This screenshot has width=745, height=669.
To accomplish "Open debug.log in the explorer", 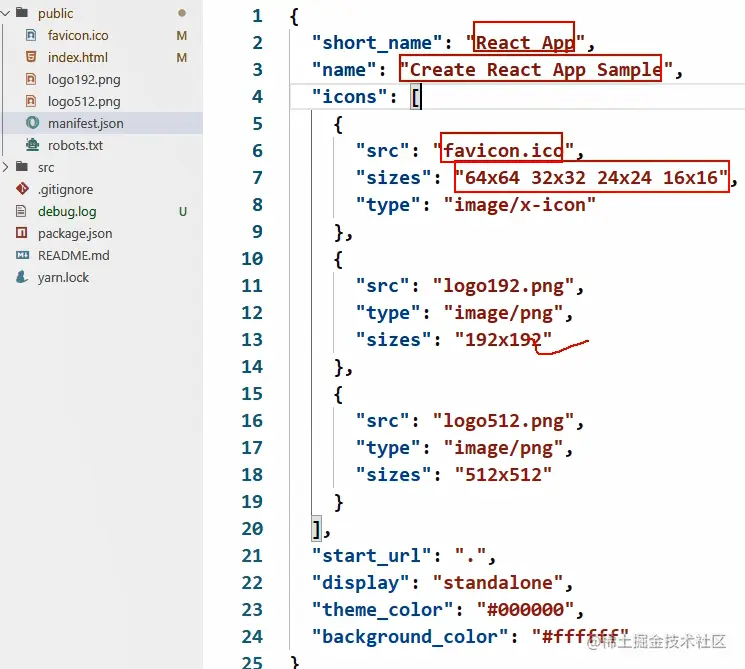I will click(x=67, y=212).
